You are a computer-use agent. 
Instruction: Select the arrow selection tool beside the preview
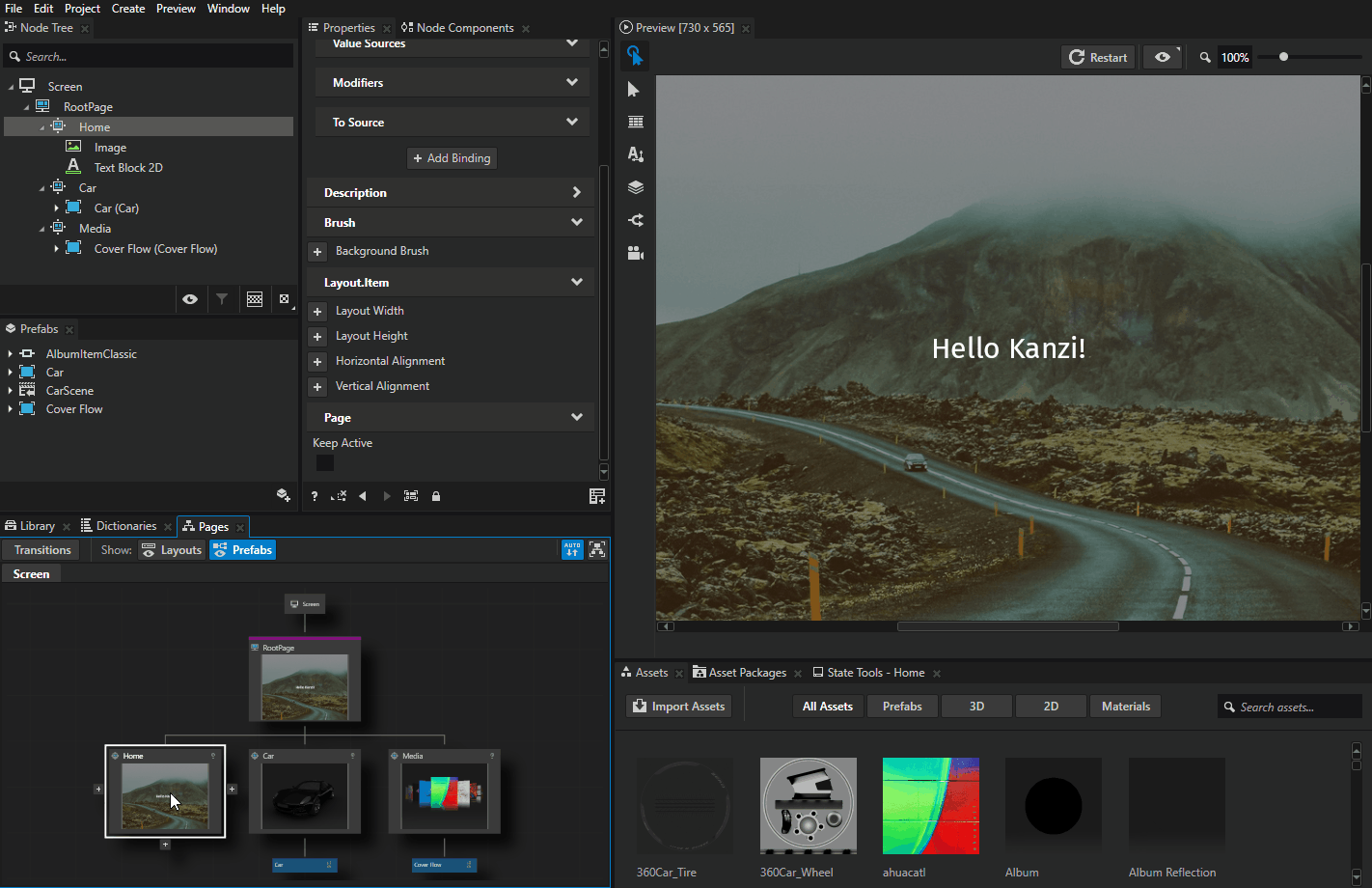pyautogui.click(x=634, y=89)
